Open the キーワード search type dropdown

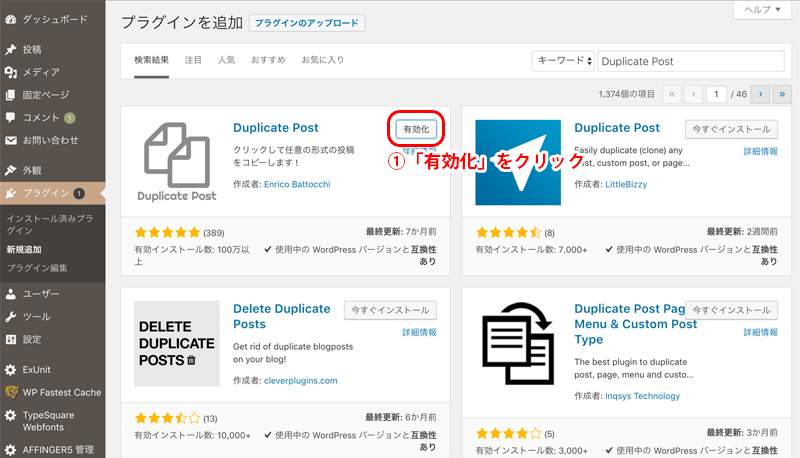(x=563, y=61)
